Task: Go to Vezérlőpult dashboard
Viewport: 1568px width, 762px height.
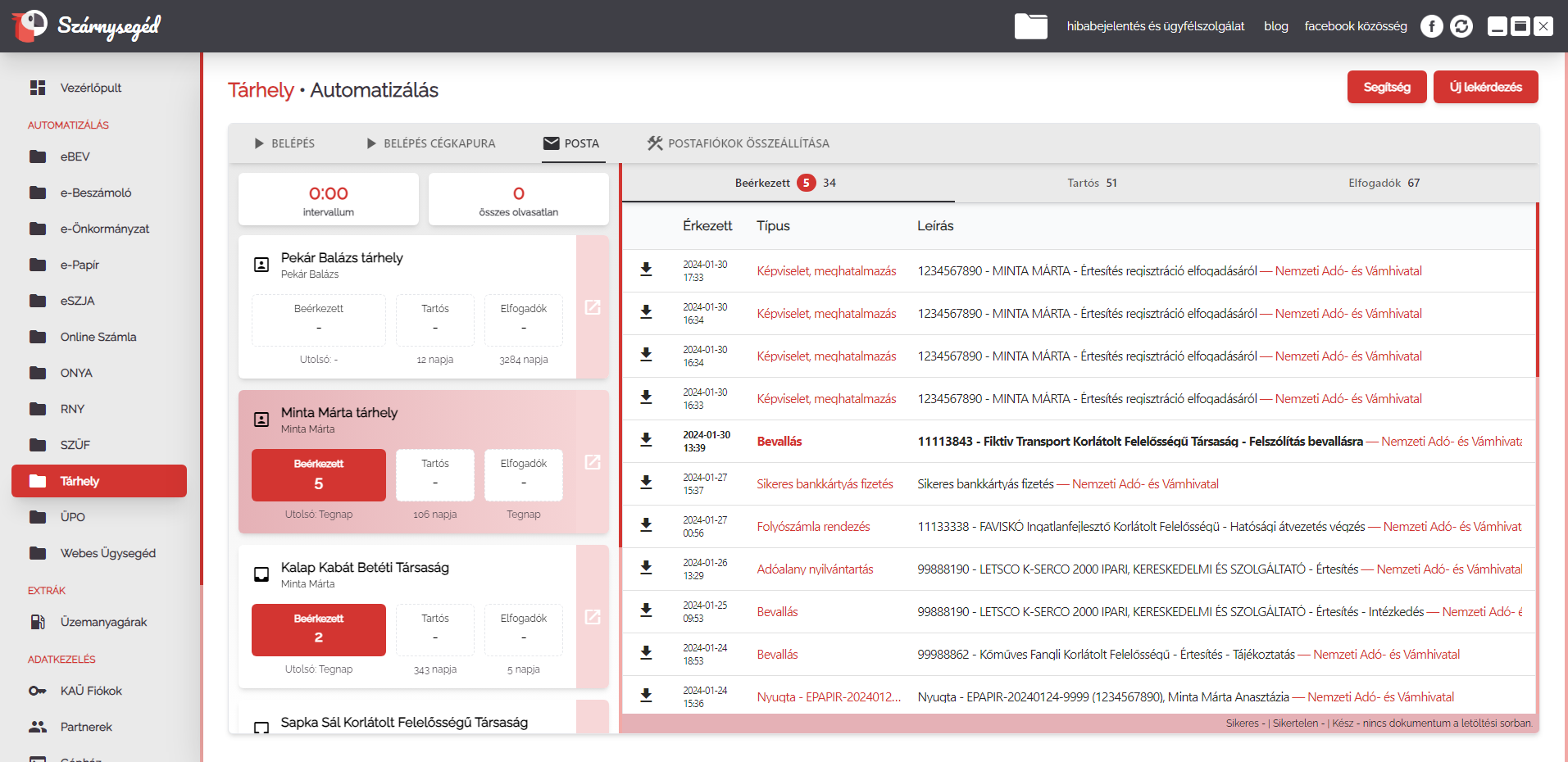Action: [x=90, y=88]
